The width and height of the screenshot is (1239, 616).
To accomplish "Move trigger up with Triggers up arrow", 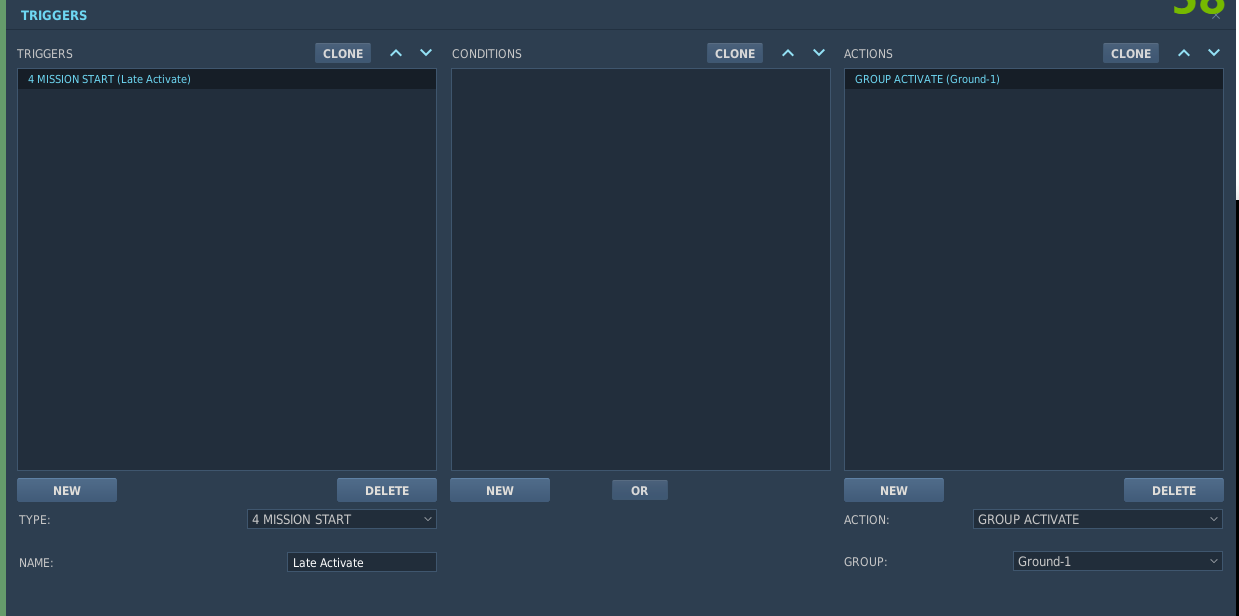I will pyautogui.click(x=396, y=53).
